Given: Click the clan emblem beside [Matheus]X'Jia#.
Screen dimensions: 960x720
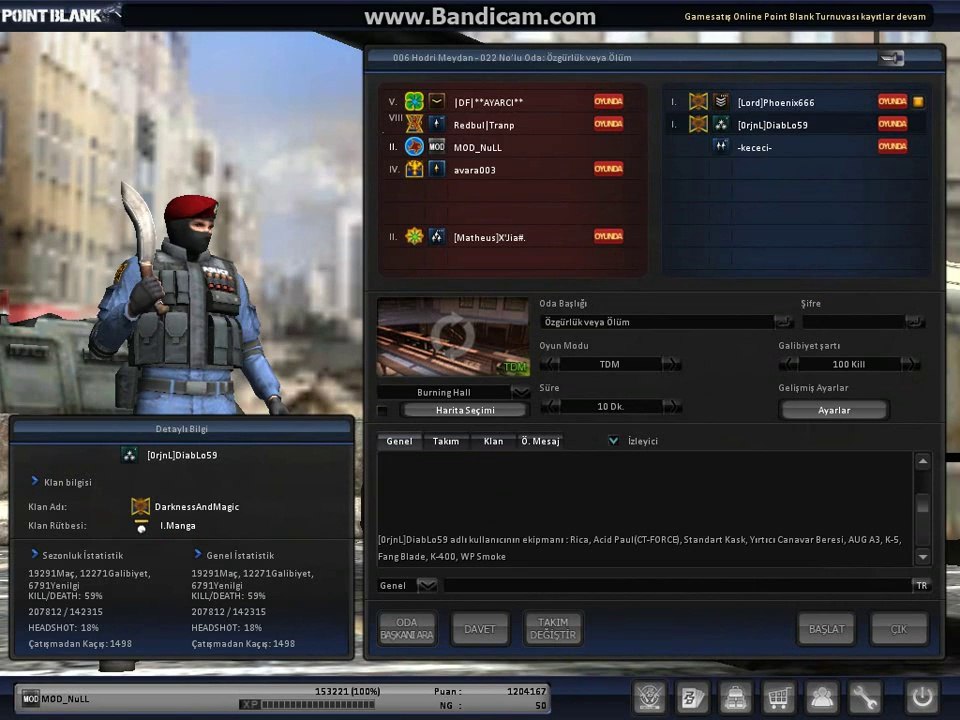Looking at the screenshot, I should click(x=414, y=236).
